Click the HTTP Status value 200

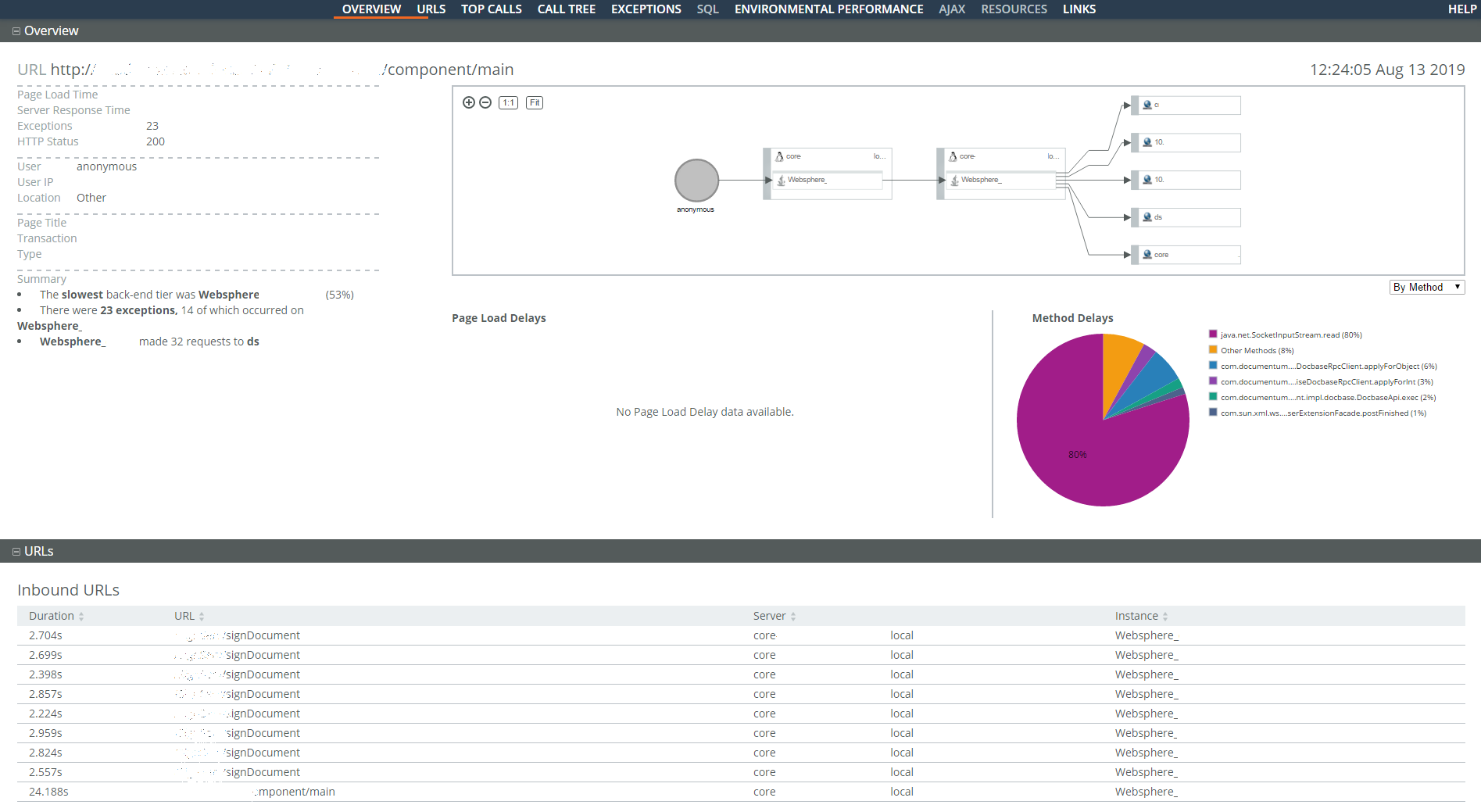(x=156, y=142)
